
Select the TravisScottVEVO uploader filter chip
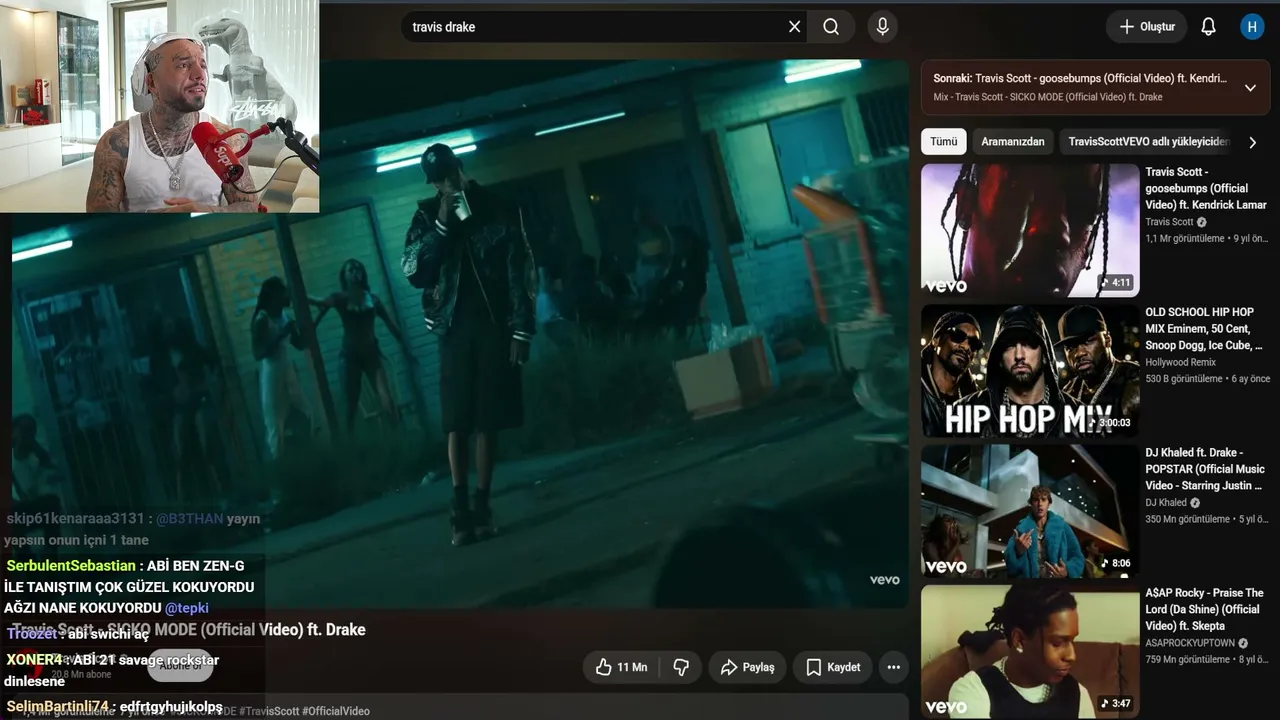point(1148,142)
